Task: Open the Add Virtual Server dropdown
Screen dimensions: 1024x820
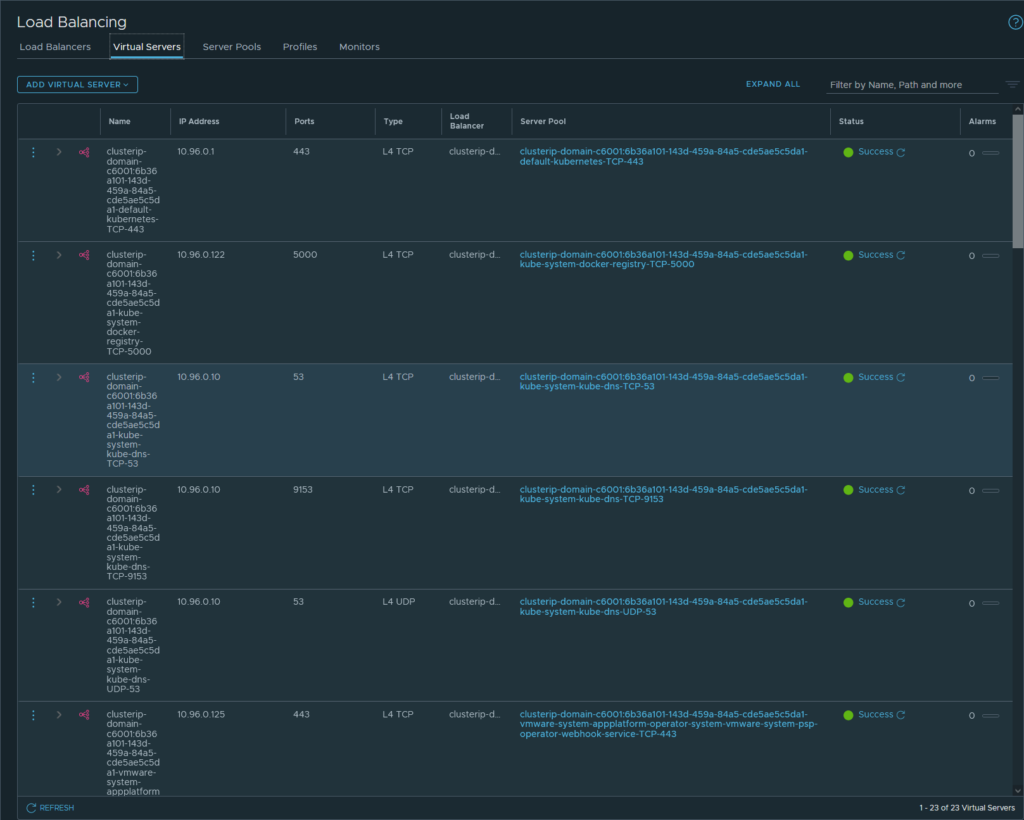Action: pos(77,84)
